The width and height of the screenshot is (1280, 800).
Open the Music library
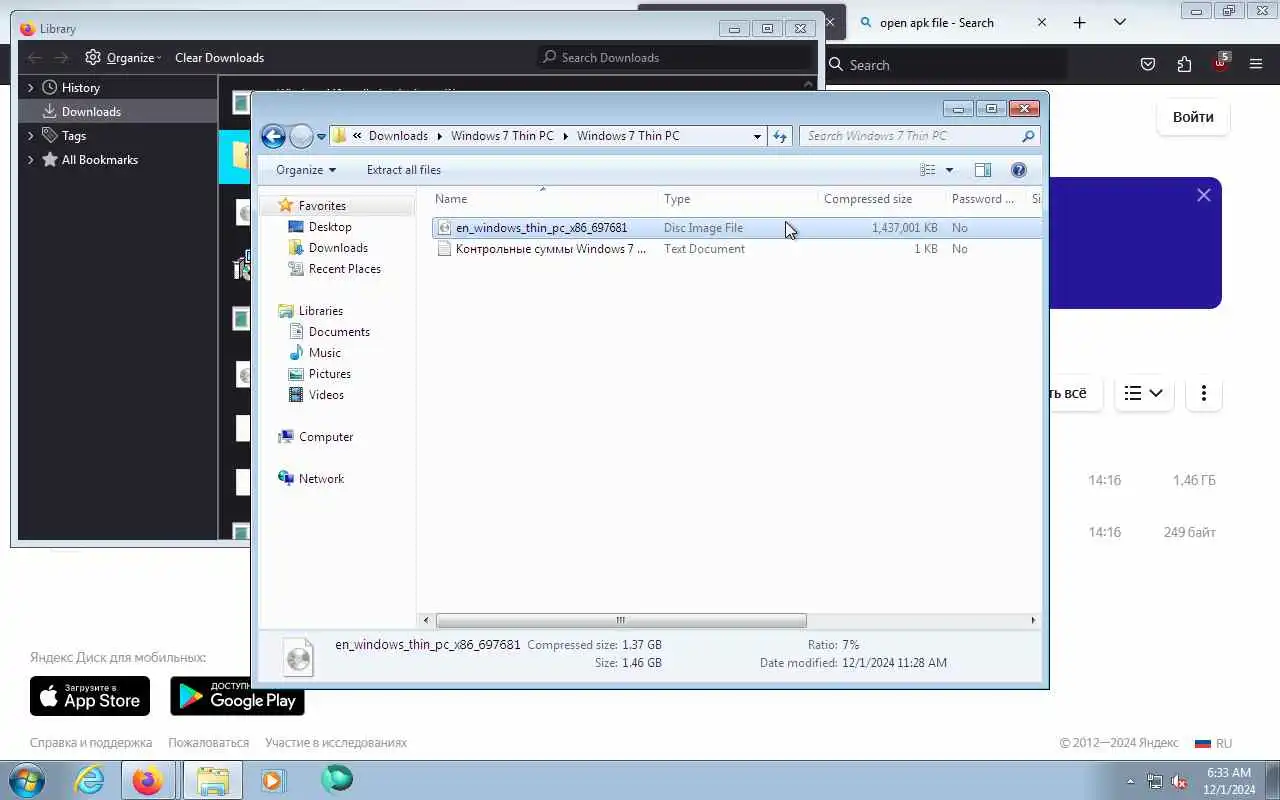tap(324, 353)
